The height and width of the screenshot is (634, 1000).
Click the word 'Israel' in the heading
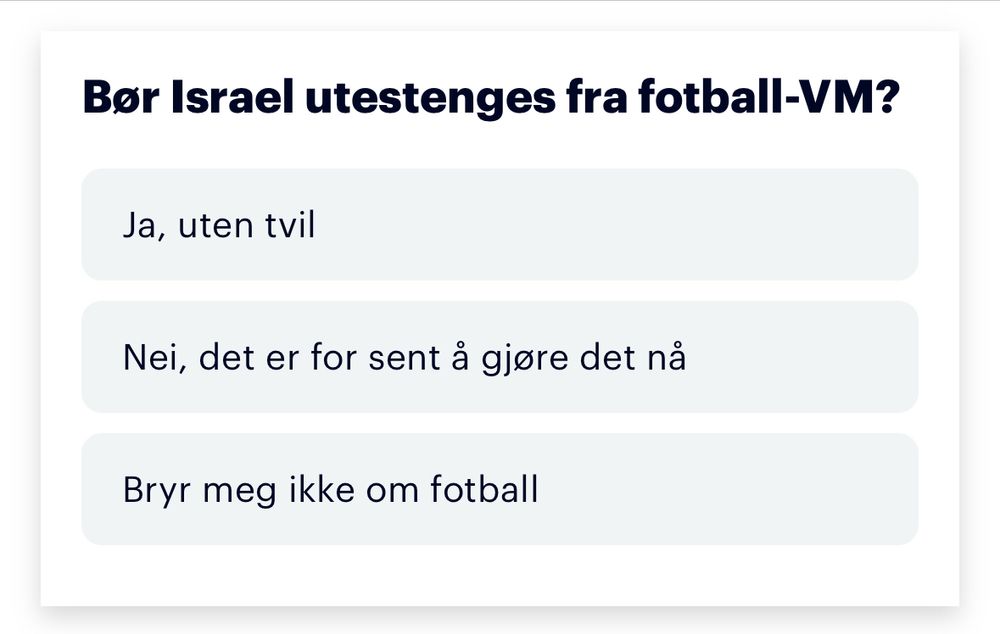click(x=233, y=97)
